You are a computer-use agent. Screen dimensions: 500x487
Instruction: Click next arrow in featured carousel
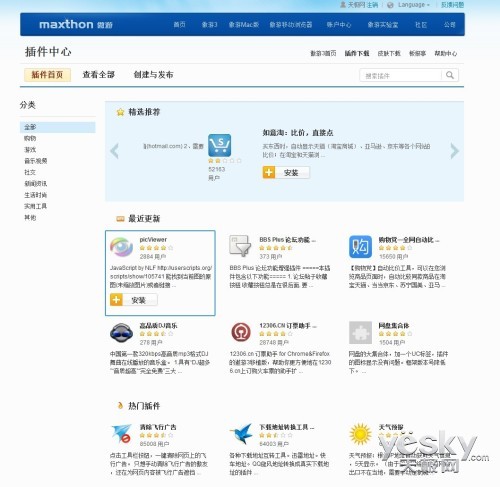click(455, 151)
